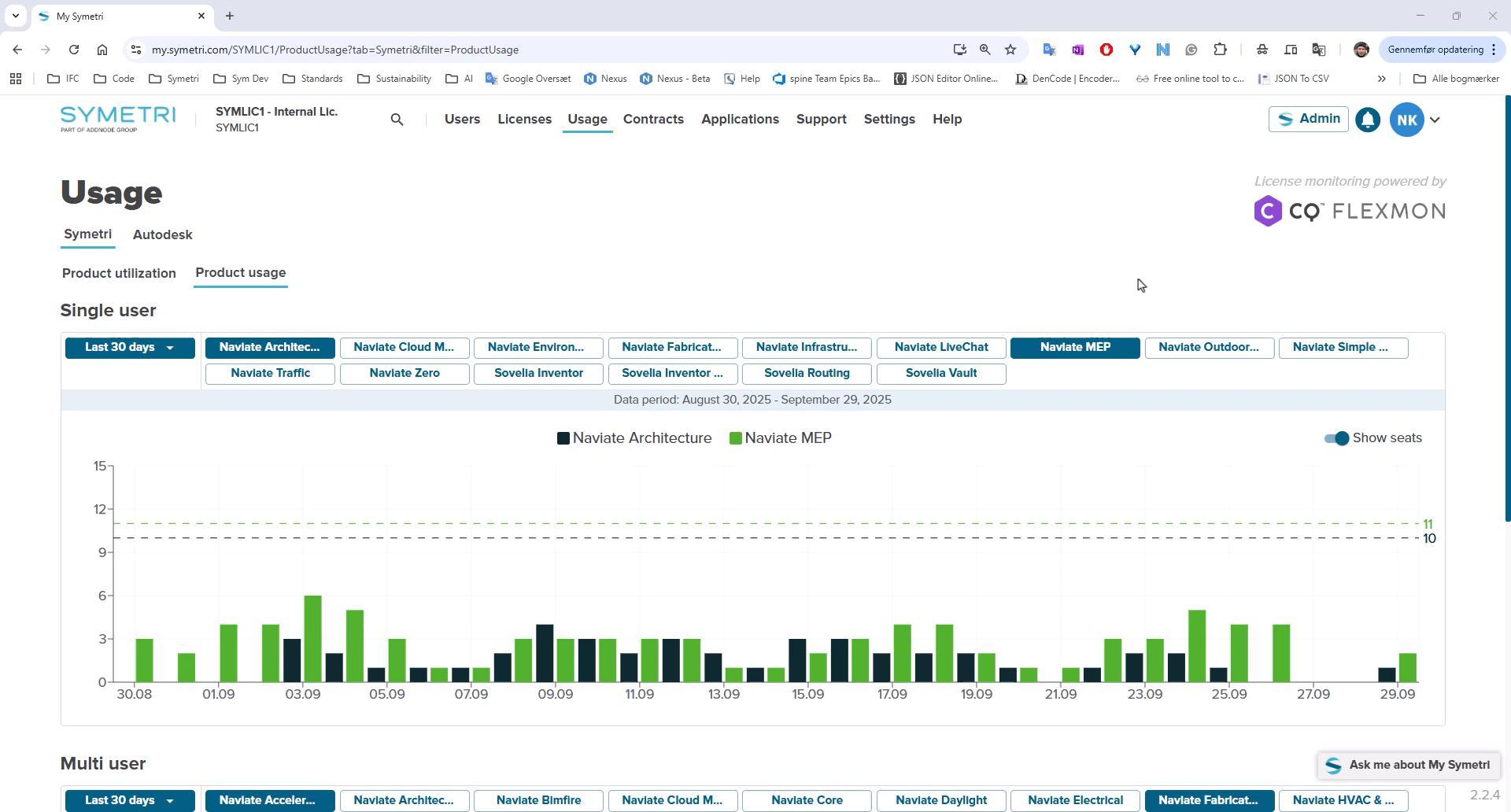Click the browser address bar URL

[334, 50]
